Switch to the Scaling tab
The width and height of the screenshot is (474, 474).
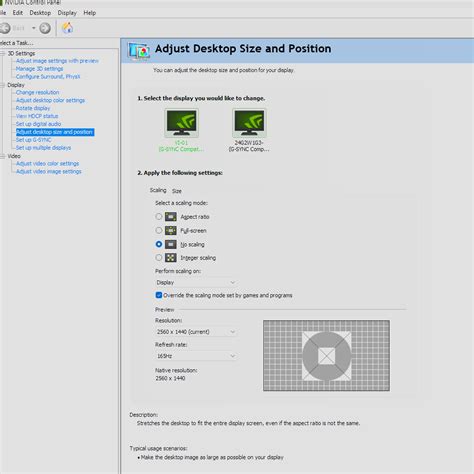[158, 190]
